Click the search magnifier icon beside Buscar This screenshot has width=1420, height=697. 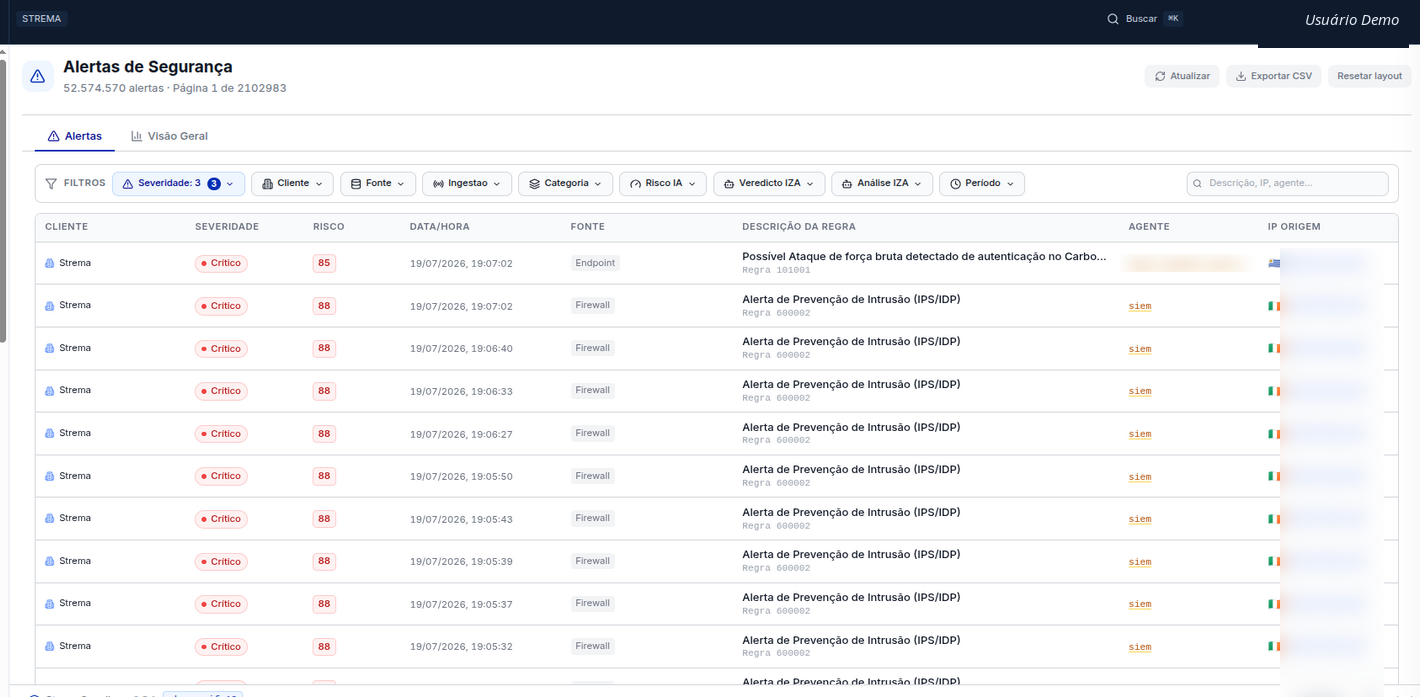click(x=1113, y=19)
